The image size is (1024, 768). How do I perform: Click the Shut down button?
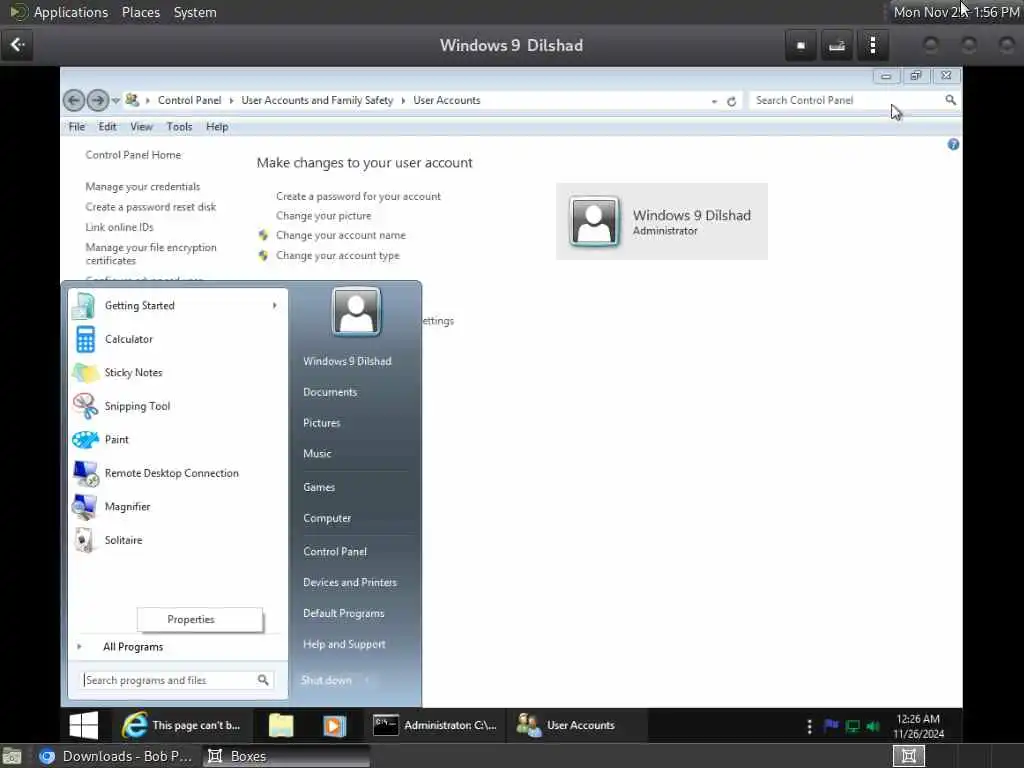click(x=326, y=680)
